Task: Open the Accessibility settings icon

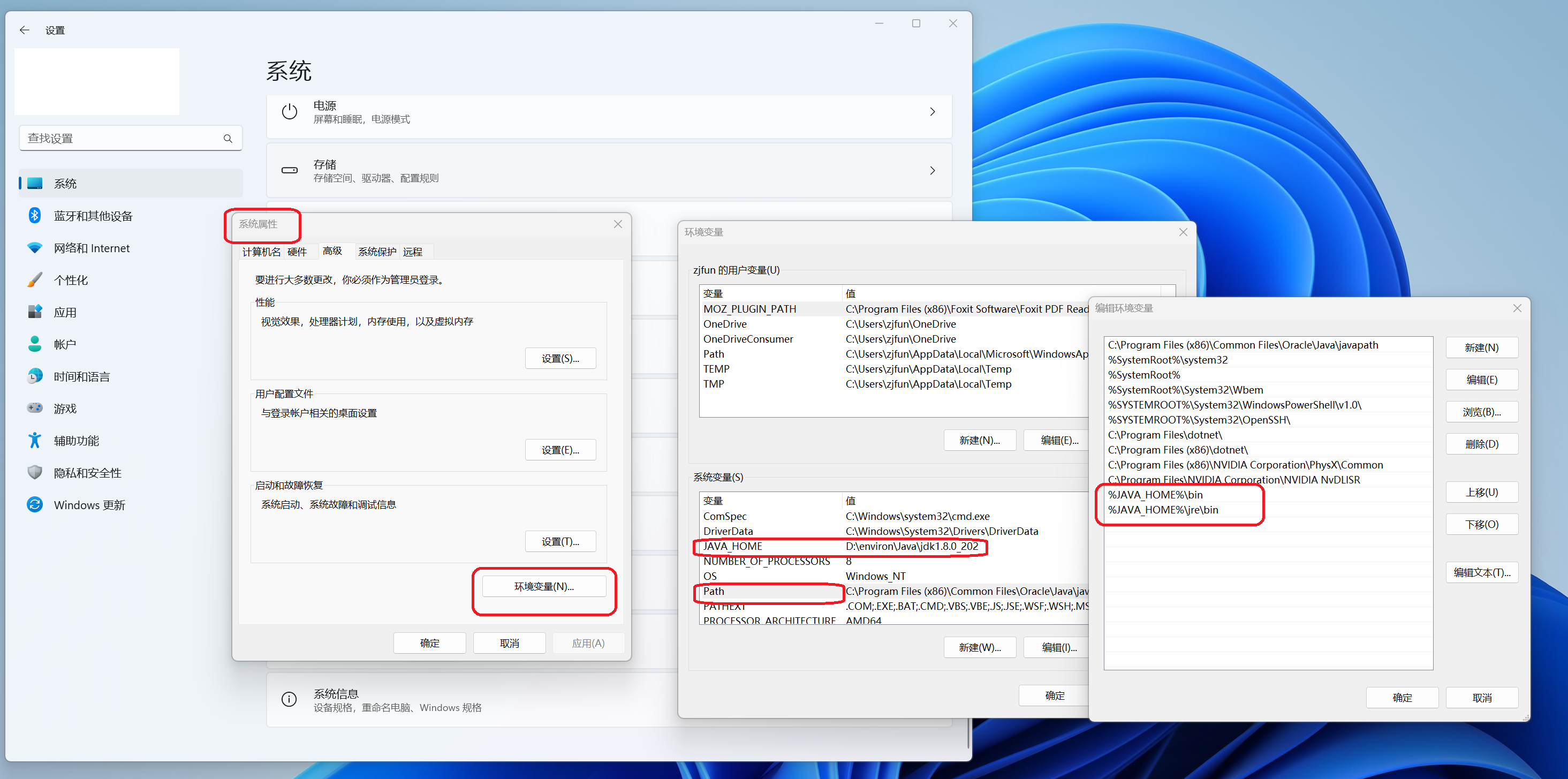Action: tap(35, 441)
